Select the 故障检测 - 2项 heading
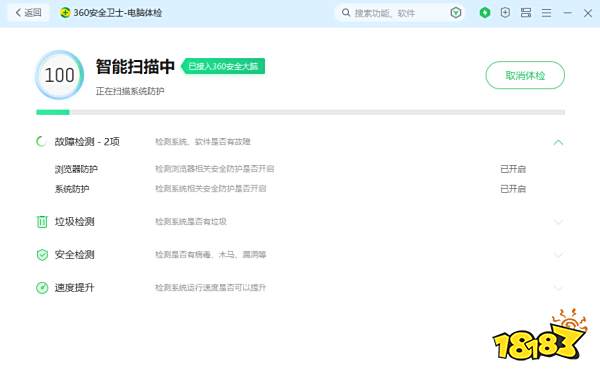Viewport: 600px width, 377px height. tap(87, 142)
